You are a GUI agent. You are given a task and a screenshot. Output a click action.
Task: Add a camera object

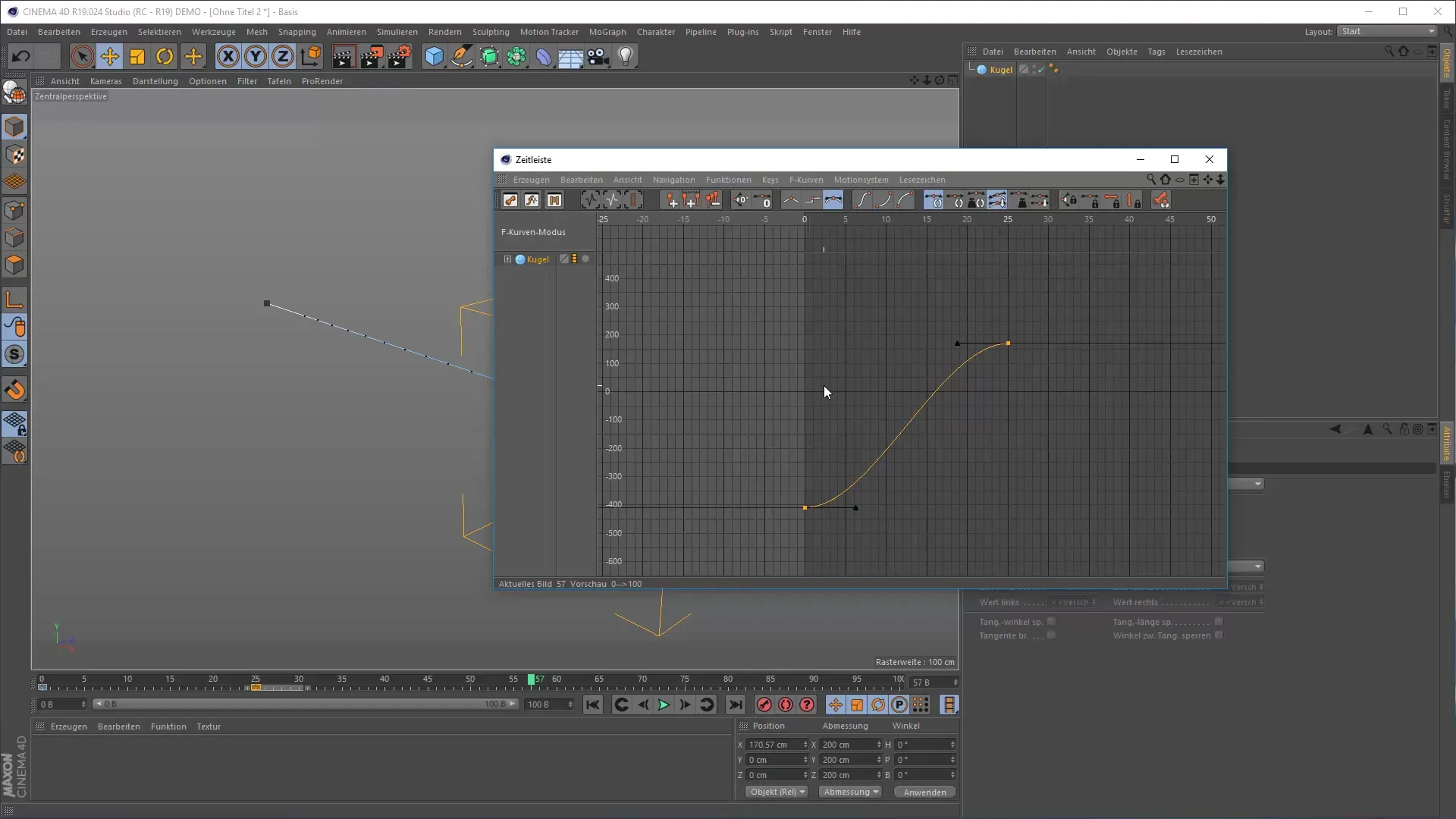click(598, 56)
